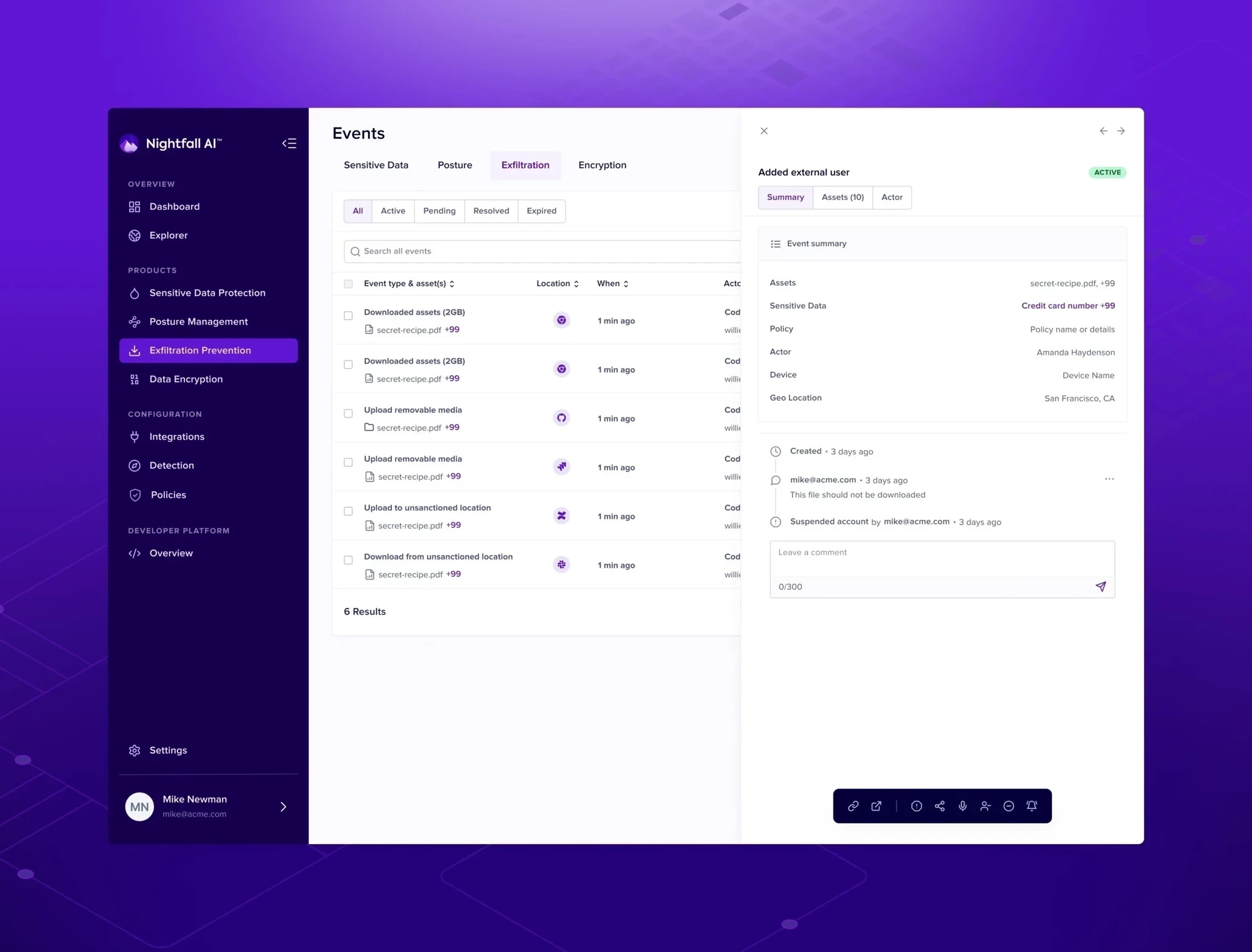The width and height of the screenshot is (1252, 952).
Task: Go to next event with right arrow
Action: pyautogui.click(x=1121, y=131)
